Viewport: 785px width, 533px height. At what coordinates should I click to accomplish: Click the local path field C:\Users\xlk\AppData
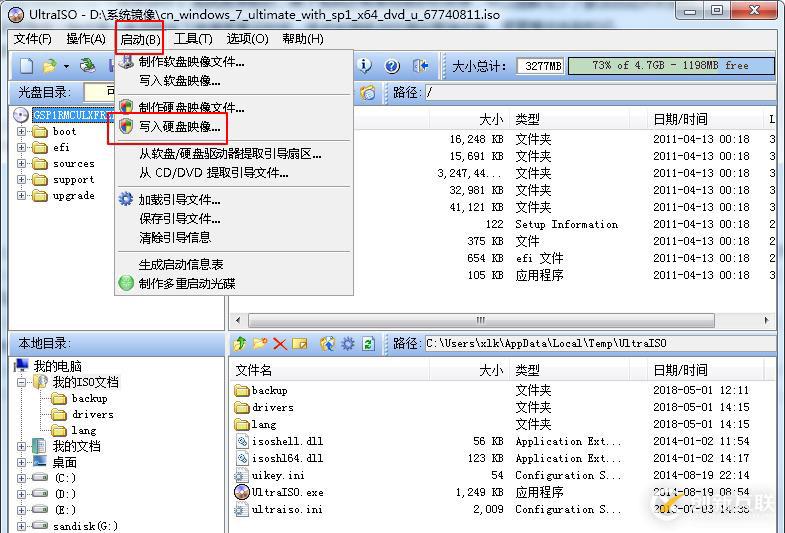(x=600, y=344)
